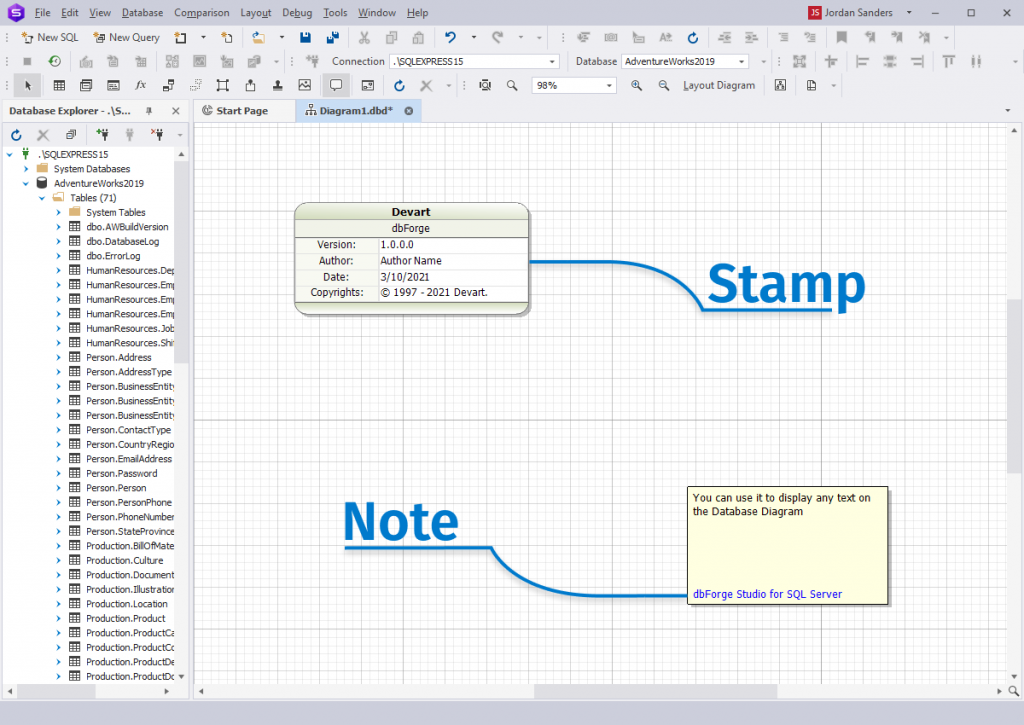
Task: Click the Save All icon
Action: 332,37
